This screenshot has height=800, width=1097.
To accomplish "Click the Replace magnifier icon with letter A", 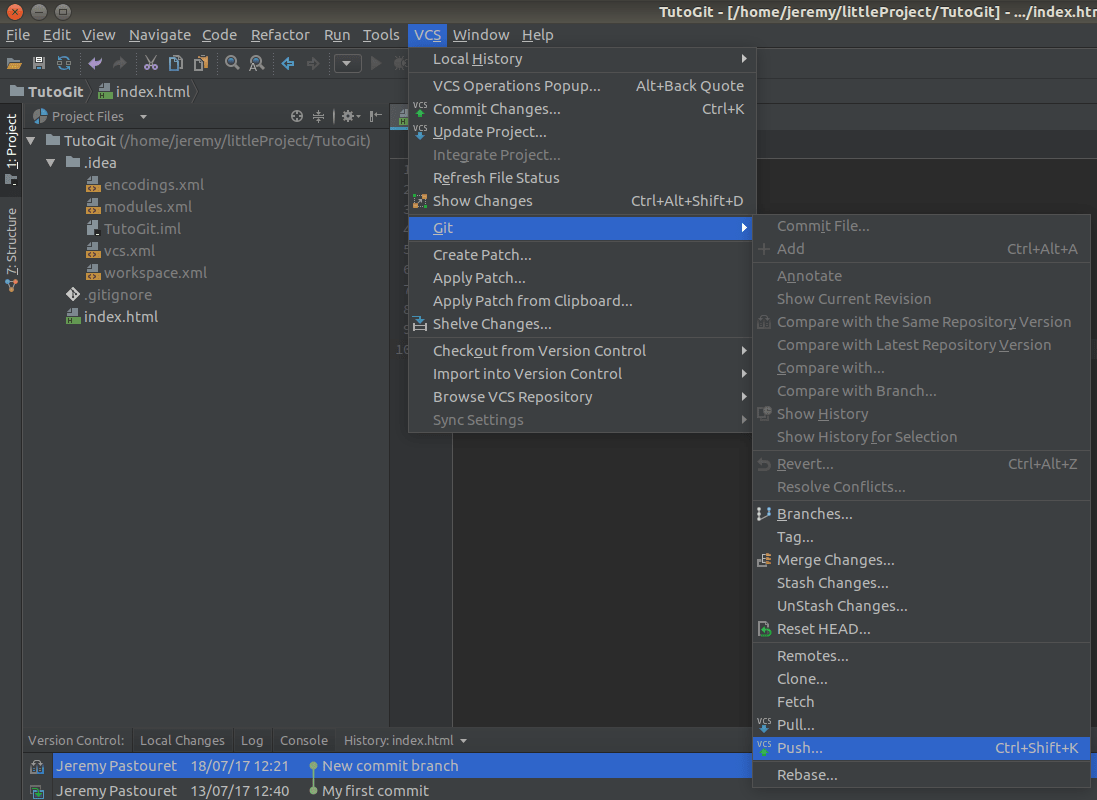I will click(x=257, y=64).
